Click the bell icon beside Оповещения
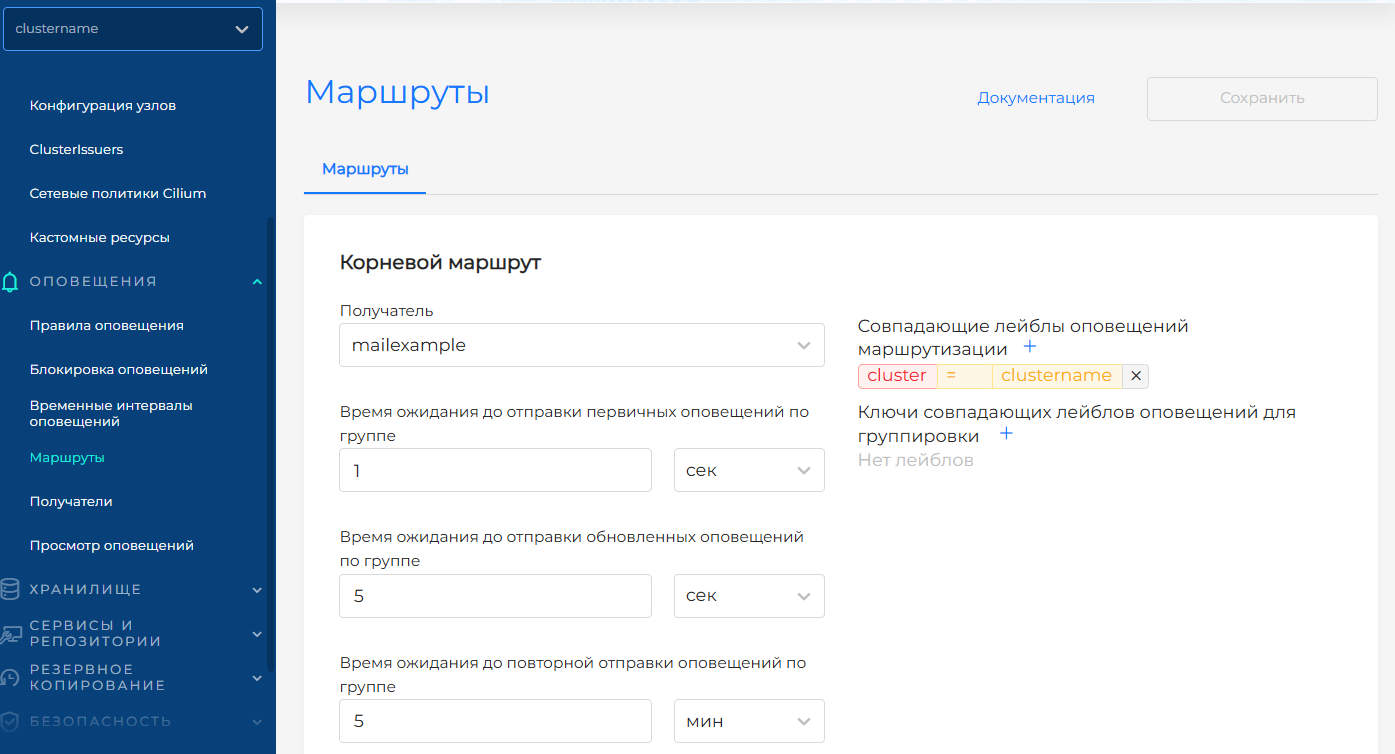The height and width of the screenshot is (754, 1395). pos(11,282)
